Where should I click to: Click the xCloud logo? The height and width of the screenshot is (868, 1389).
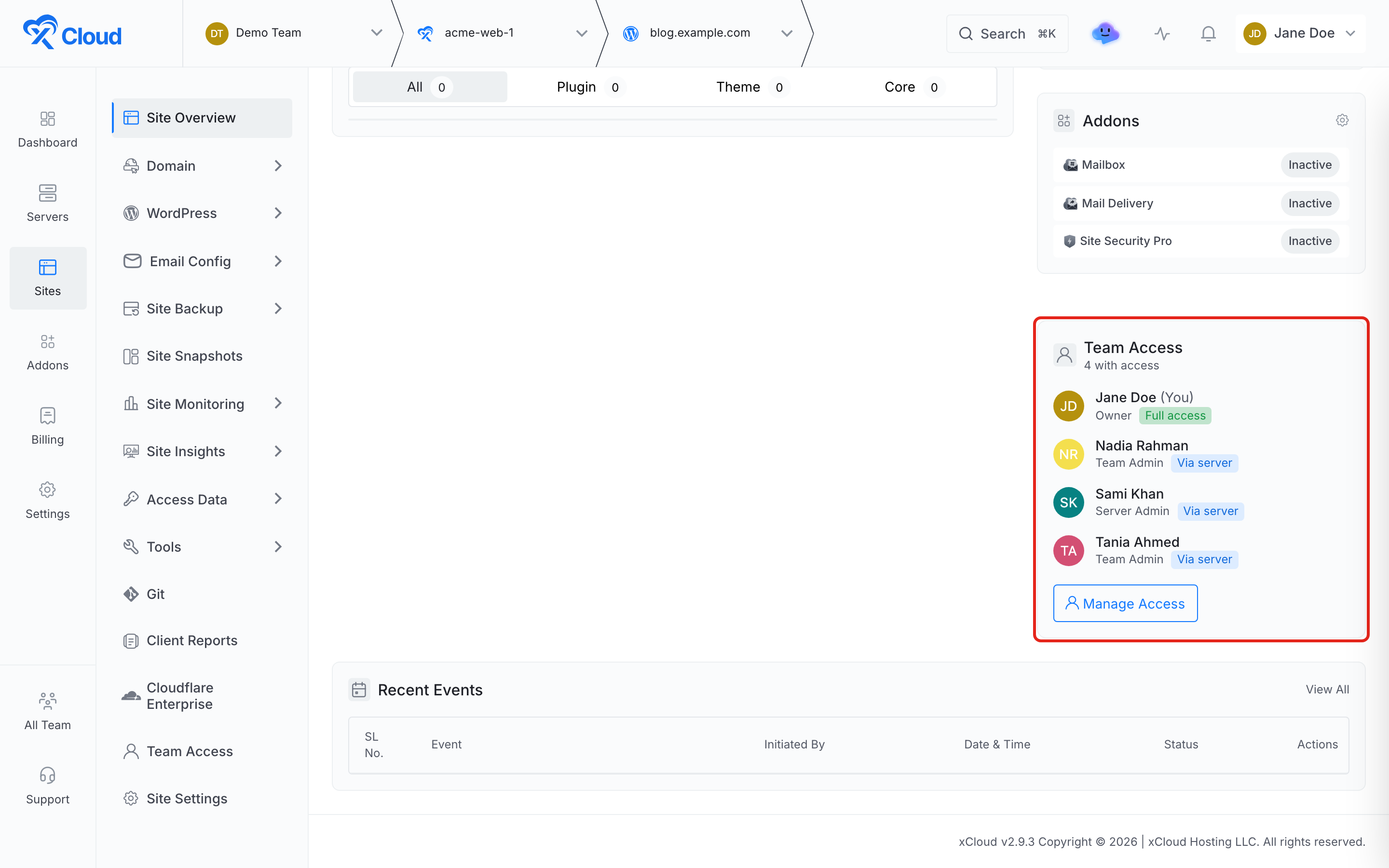[72, 33]
